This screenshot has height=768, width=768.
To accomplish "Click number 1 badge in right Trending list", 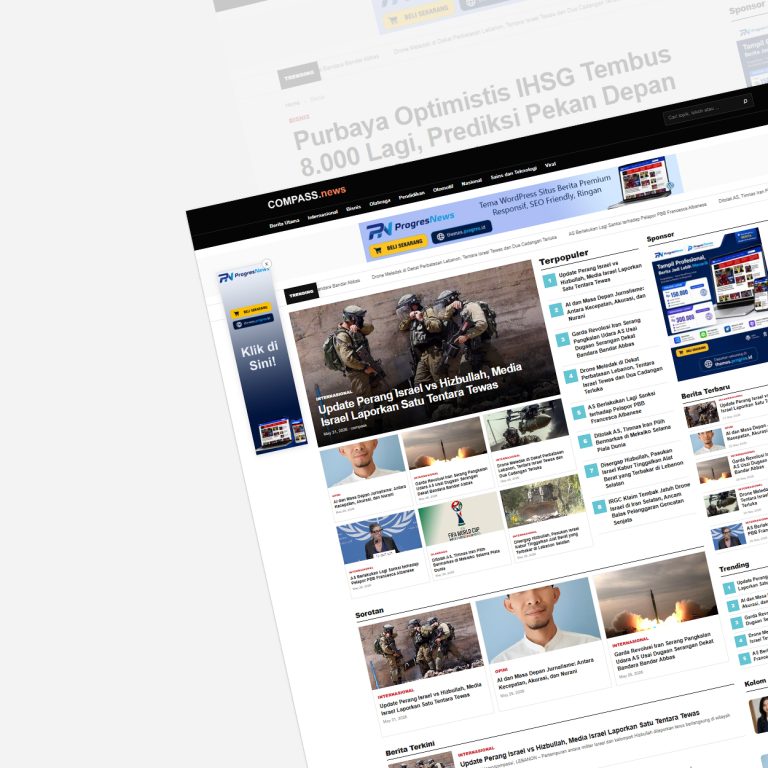I will (729, 587).
